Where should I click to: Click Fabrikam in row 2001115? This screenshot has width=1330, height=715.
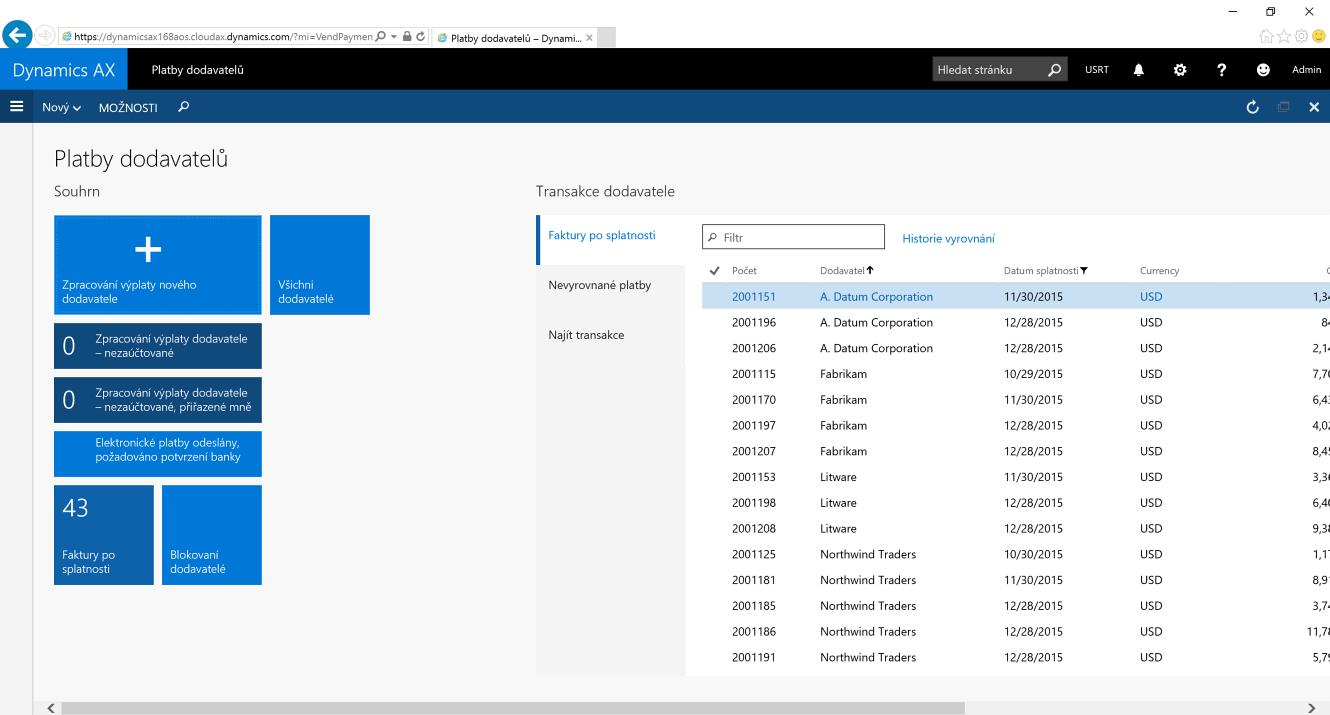[843, 374]
